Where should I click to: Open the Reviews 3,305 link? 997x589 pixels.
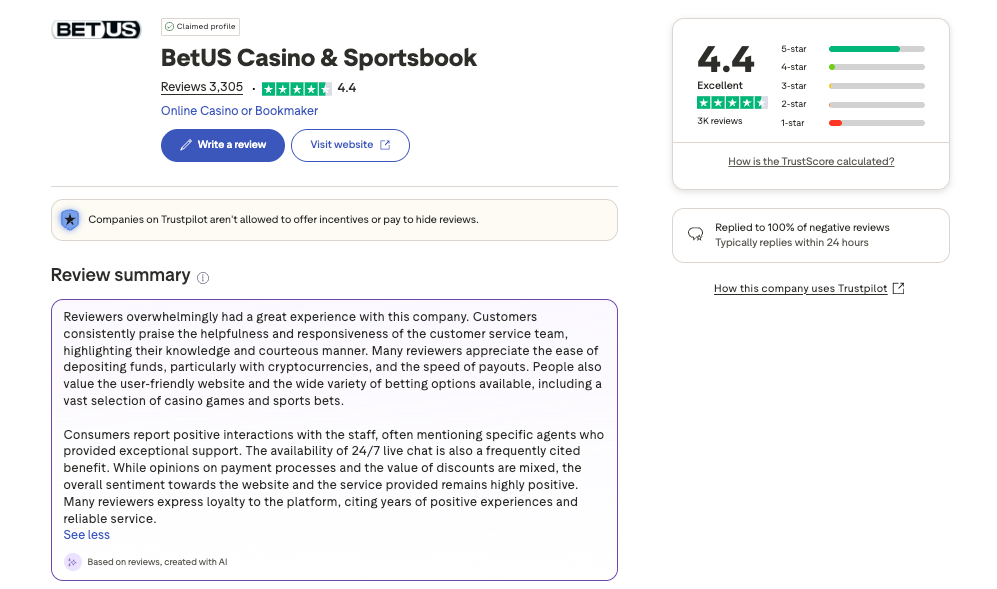pos(202,87)
